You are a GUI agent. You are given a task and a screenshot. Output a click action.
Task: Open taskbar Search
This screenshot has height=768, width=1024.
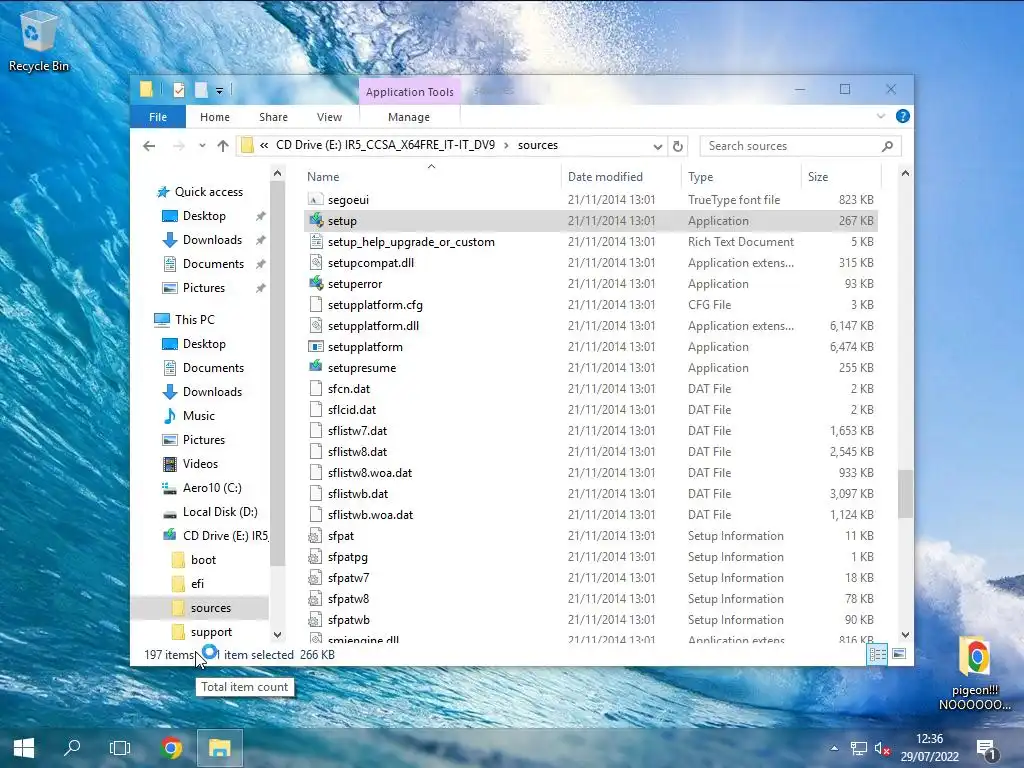72,748
